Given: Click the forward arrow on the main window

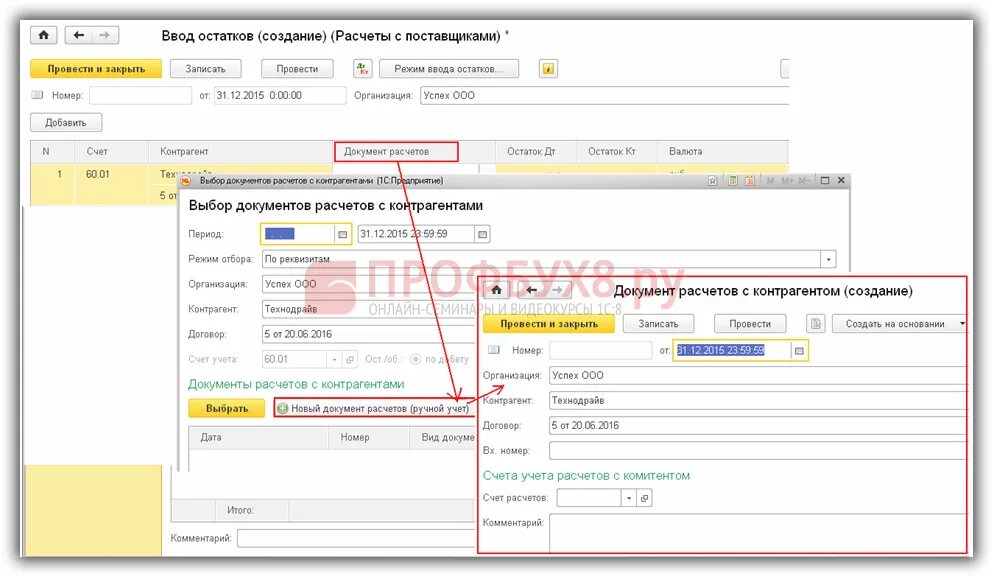Looking at the screenshot, I should coord(104,34).
